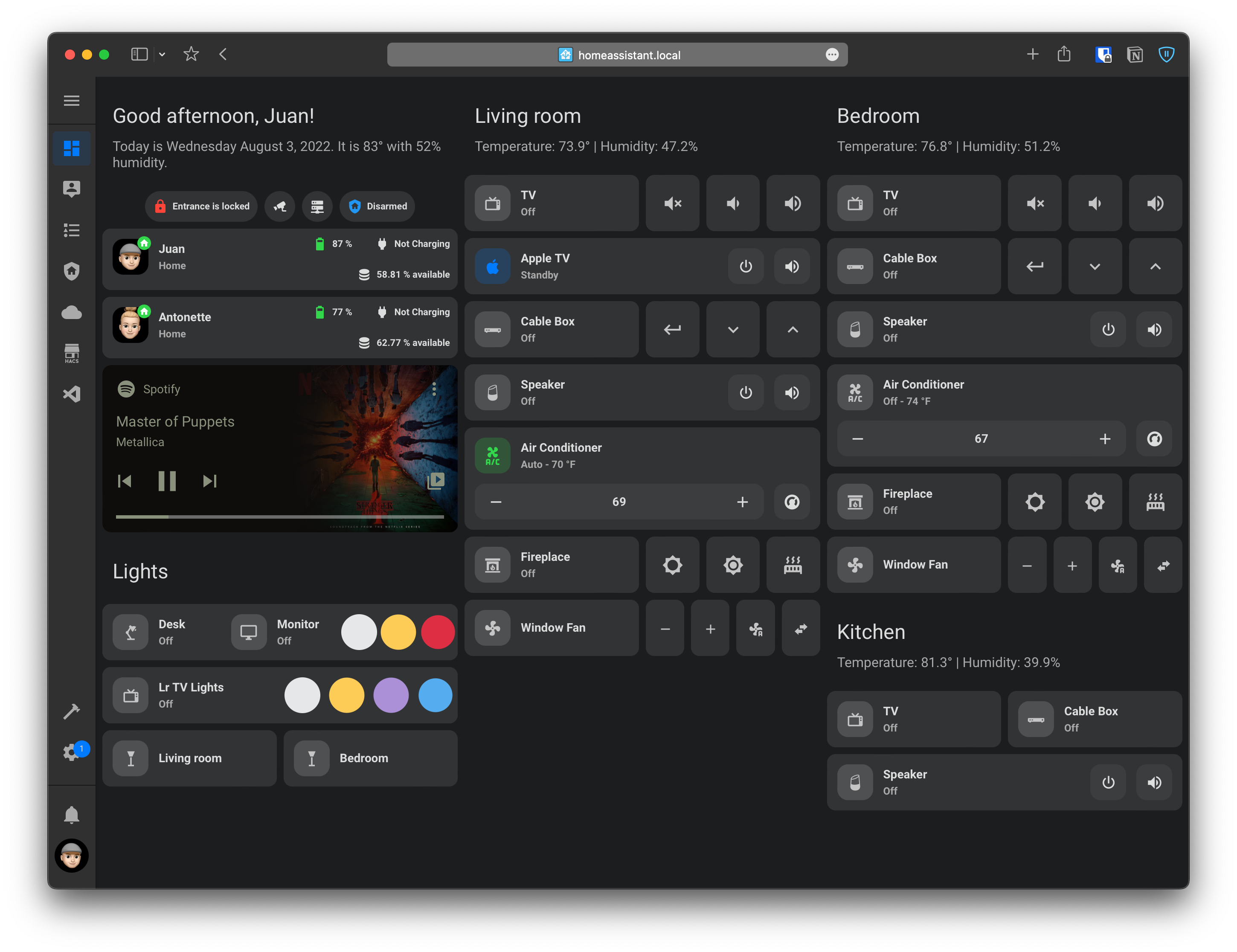Click the Disarmed alarm chip
The height and width of the screenshot is (952, 1237).
point(377,206)
